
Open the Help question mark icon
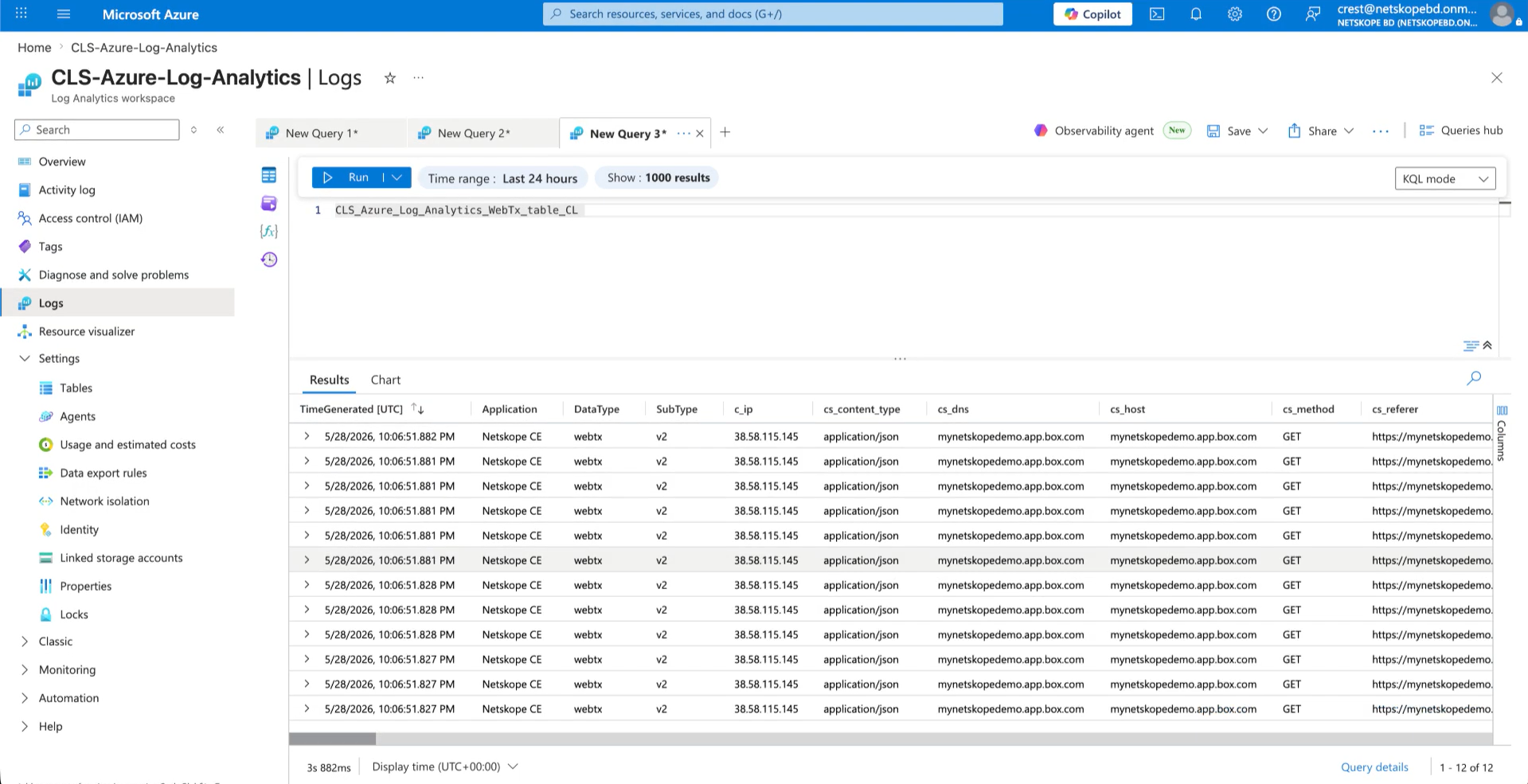pyautogui.click(x=1274, y=14)
